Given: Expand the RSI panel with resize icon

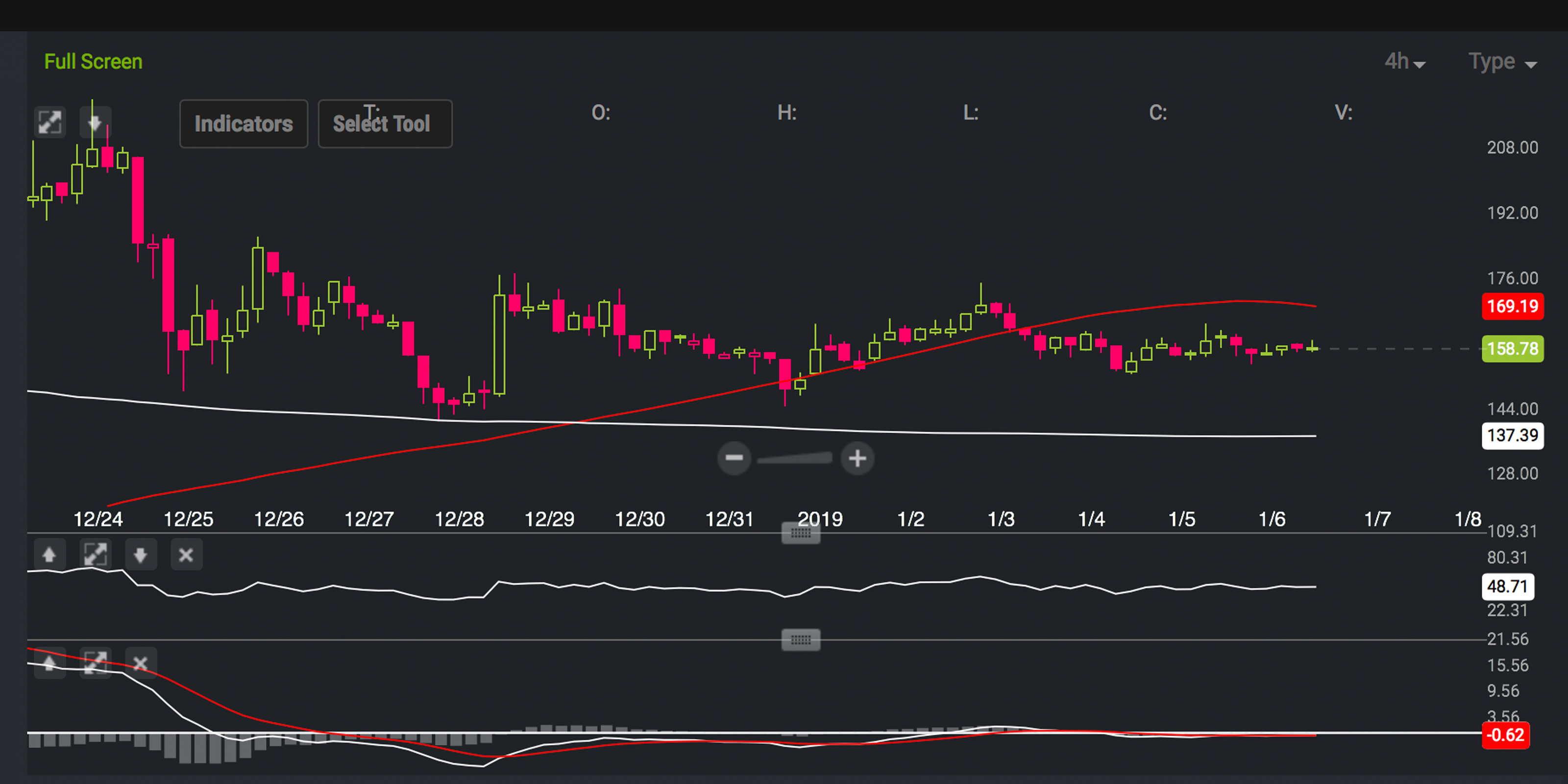Looking at the screenshot, I should click(96, 555).
